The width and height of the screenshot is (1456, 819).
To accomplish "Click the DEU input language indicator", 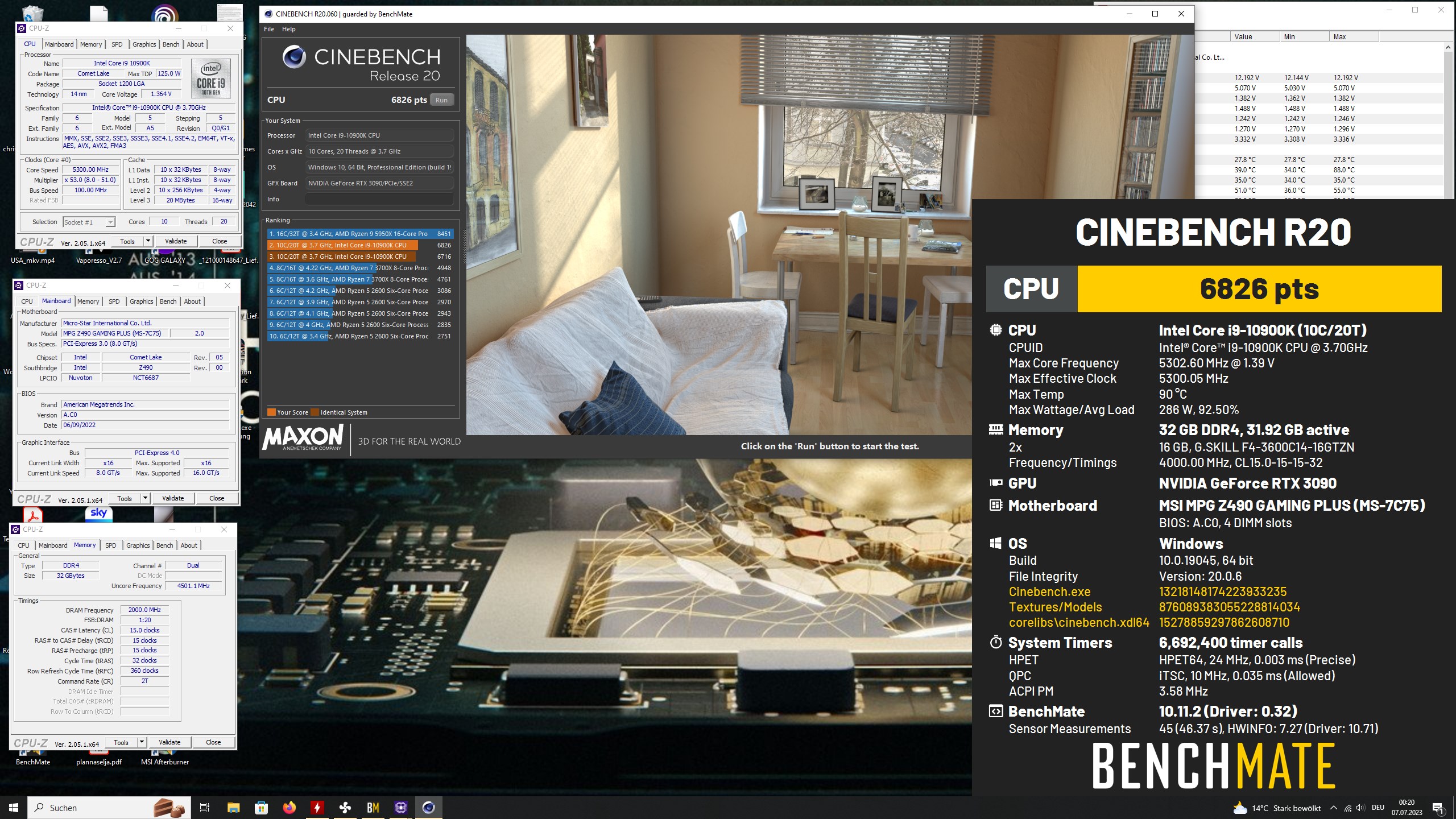I will coord(1378,808).
